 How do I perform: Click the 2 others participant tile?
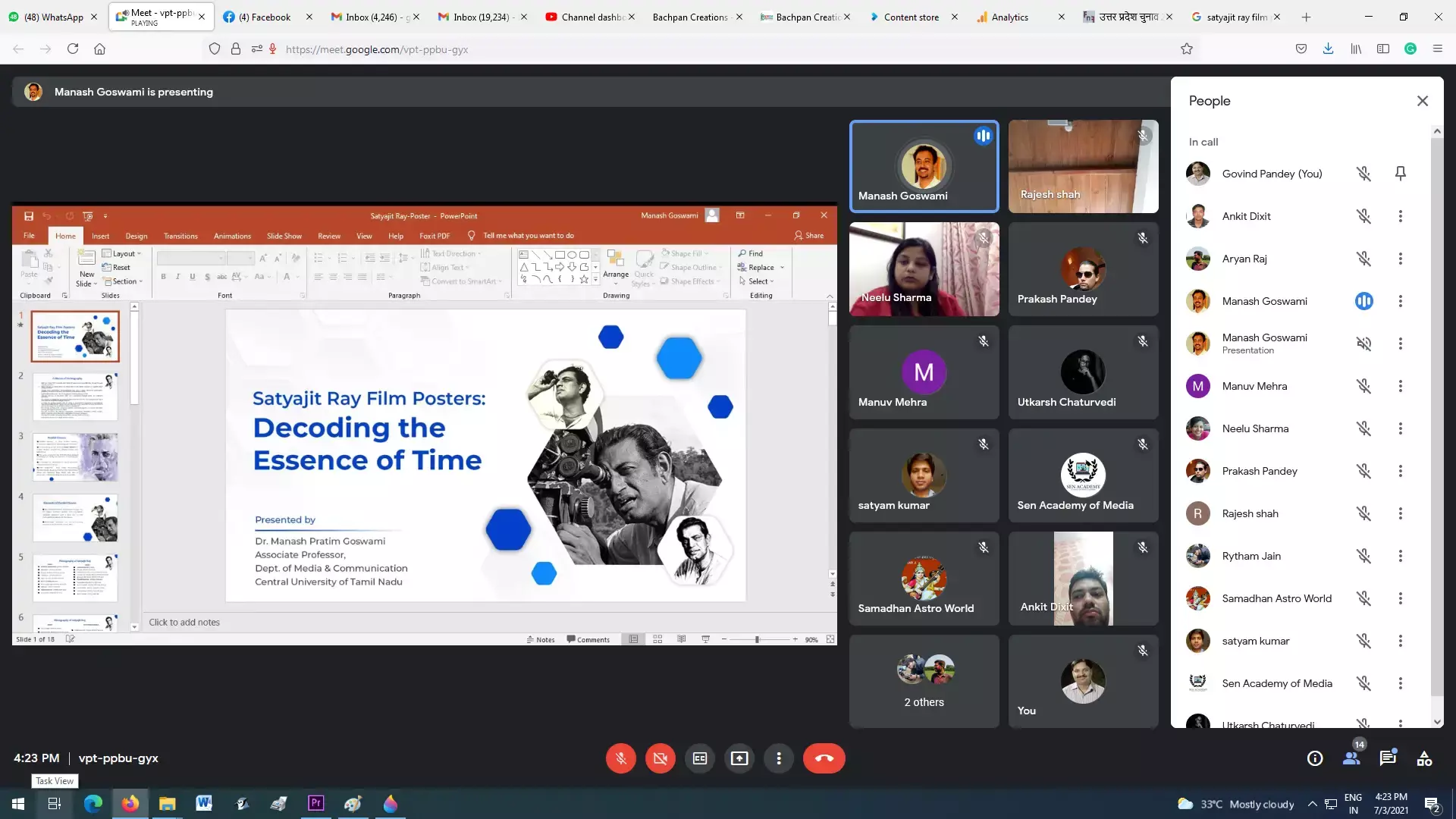pos(924,681)
